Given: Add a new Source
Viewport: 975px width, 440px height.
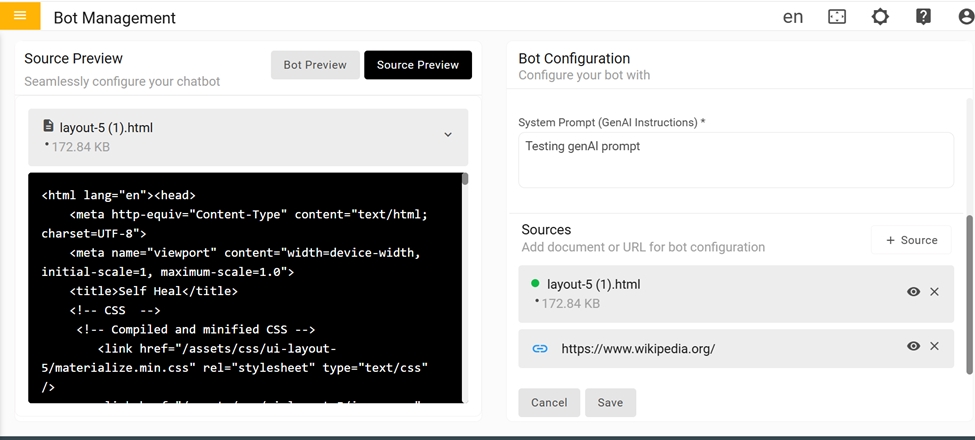Looking at the screenshot, I should [x=910, y=240].
